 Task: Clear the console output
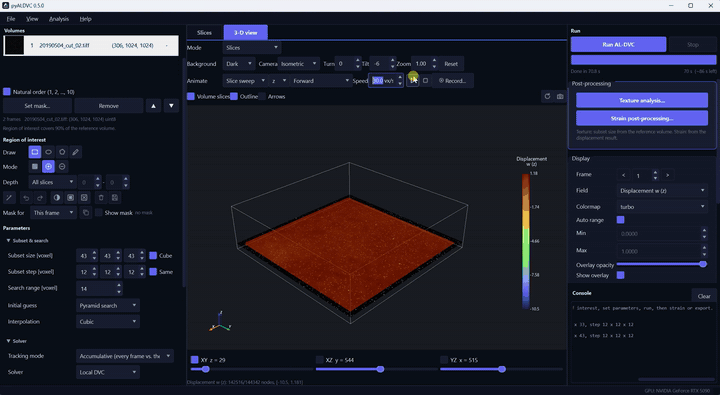tap(704, 296)
